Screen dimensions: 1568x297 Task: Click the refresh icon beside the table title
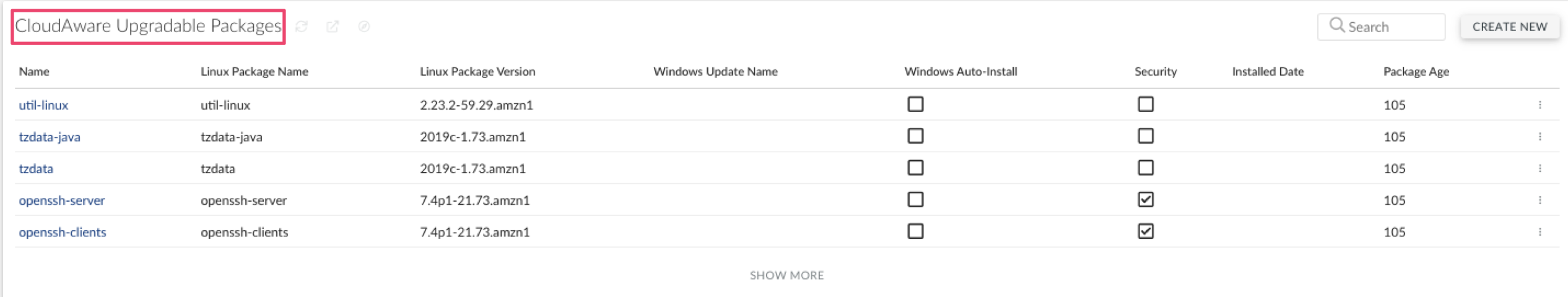(x=302, y=27)
